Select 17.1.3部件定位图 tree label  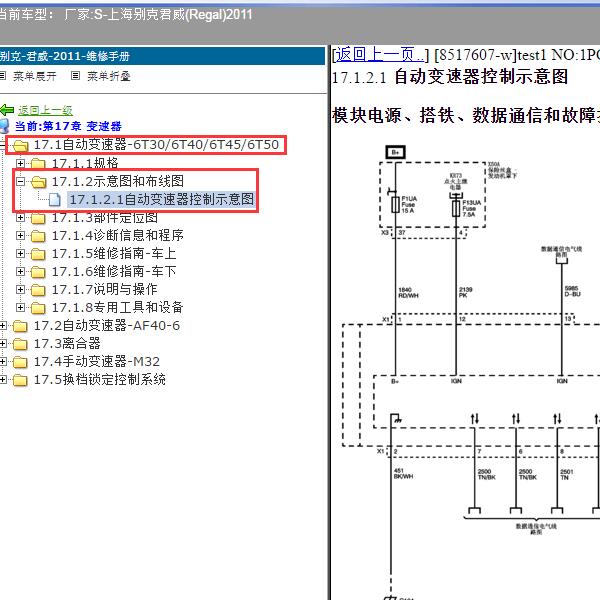click(104, 218)
